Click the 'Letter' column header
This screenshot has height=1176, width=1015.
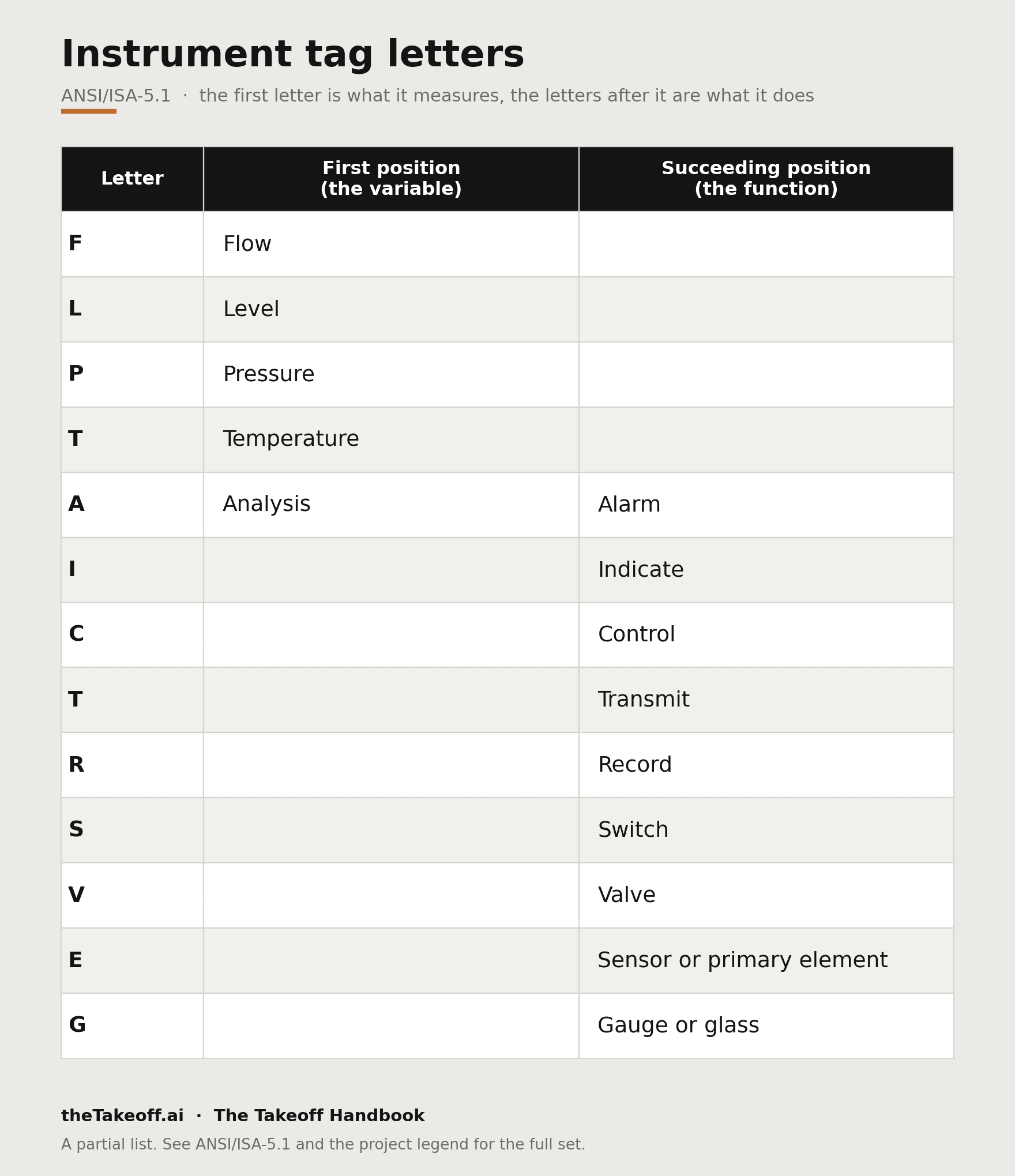click(132, 179)
